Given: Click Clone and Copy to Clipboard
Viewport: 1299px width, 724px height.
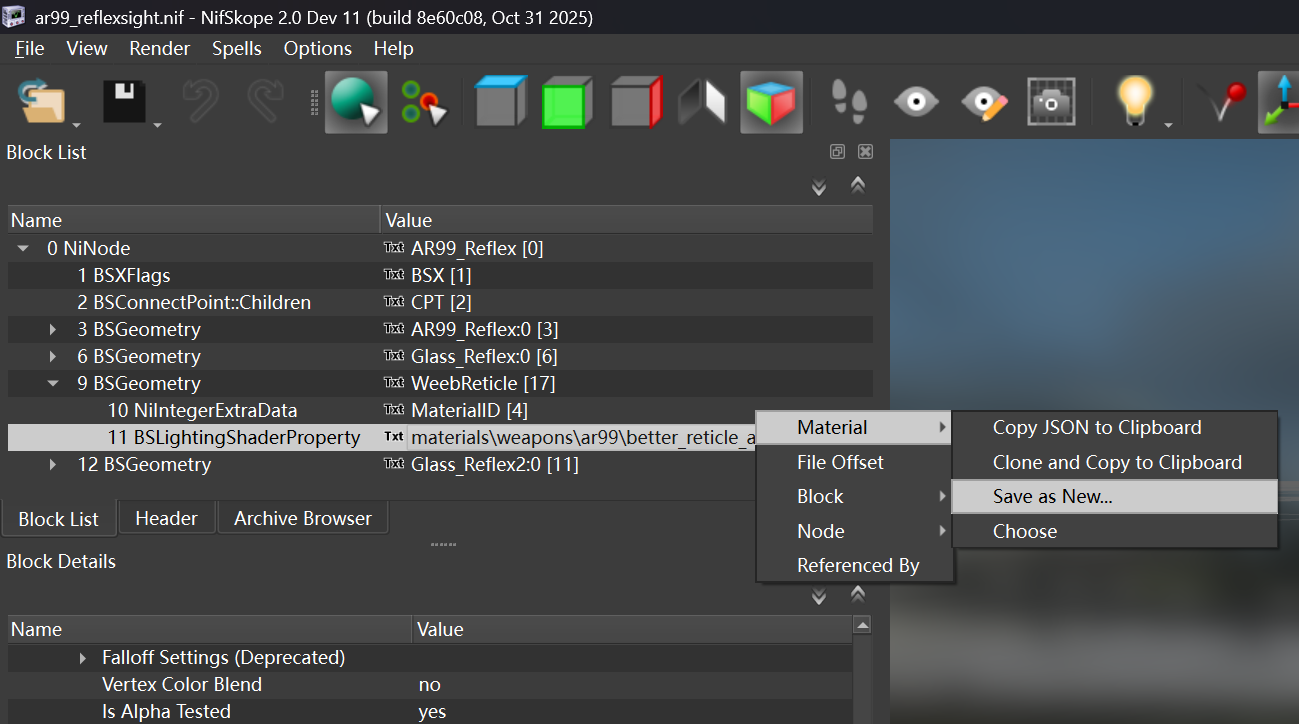Looking at the screenshot, I should pos(1115,462).
